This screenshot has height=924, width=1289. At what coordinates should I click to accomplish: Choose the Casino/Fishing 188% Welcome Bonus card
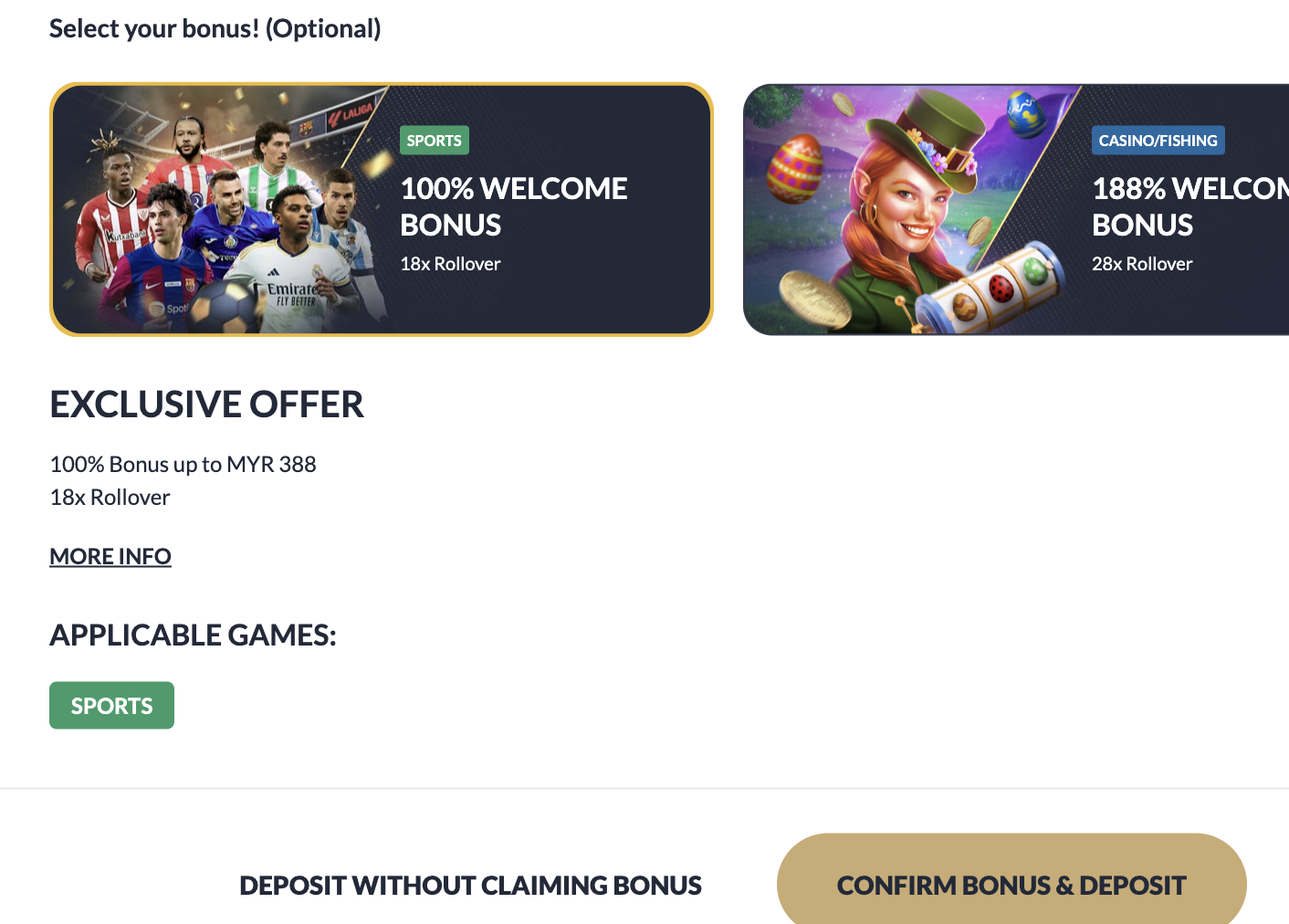coord(1016,209)
